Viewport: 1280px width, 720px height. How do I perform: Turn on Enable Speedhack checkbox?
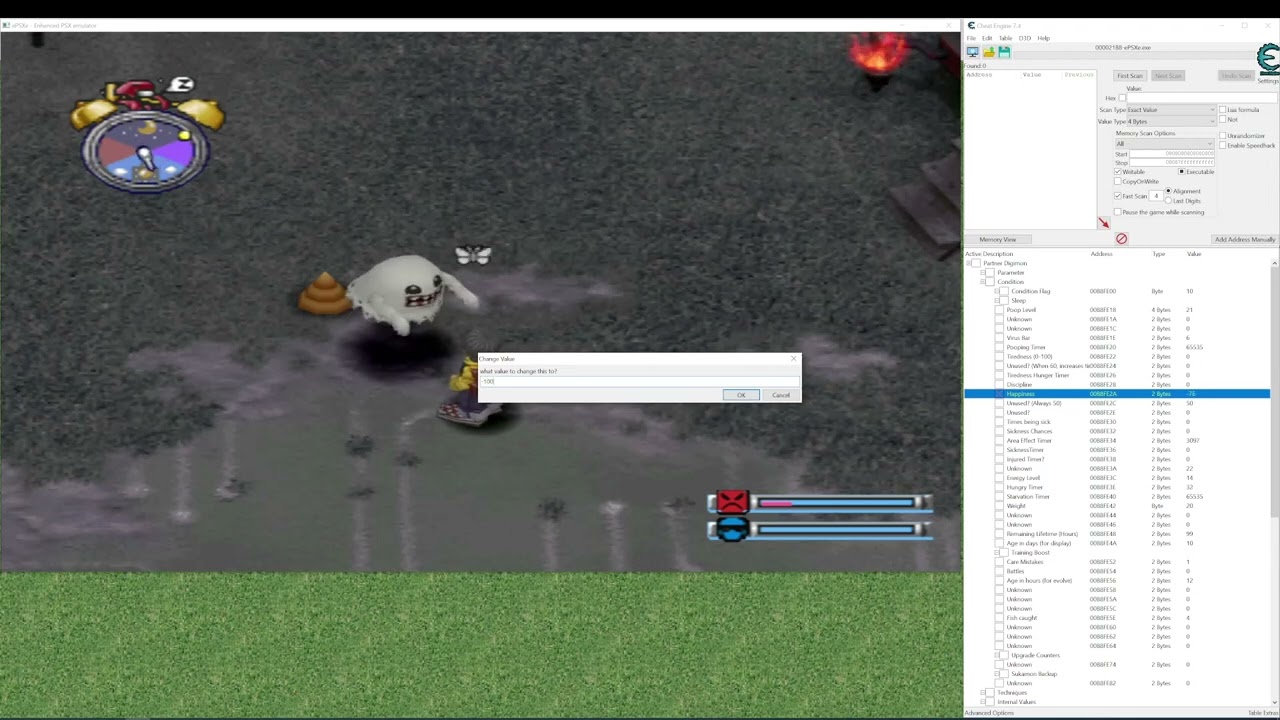pyautogui.click(x=1222, y=145)
